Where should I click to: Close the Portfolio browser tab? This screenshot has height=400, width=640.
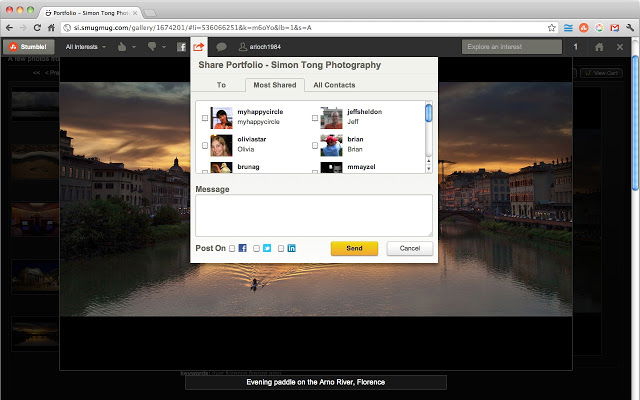pyautogui.click(x=135, y=13)
